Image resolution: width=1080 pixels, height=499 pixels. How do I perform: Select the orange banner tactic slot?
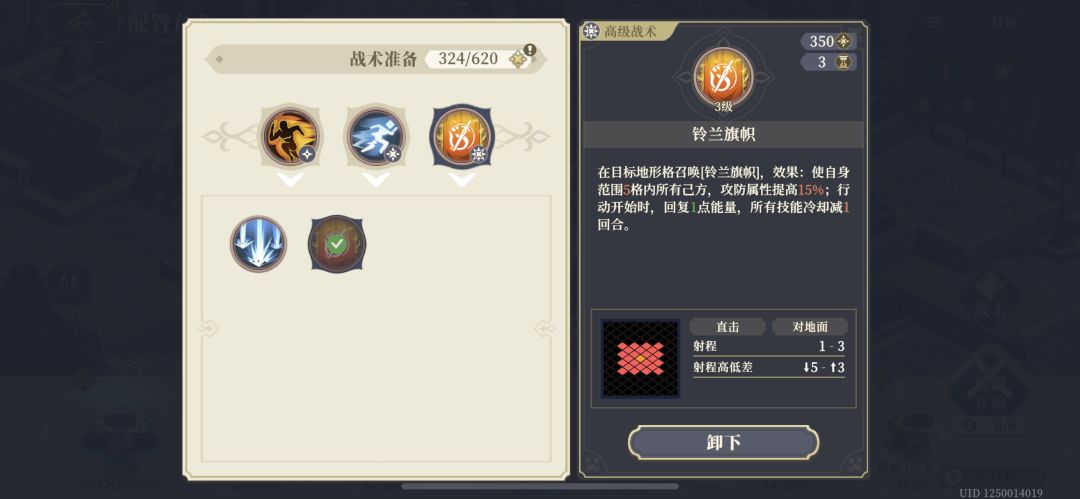462,136
